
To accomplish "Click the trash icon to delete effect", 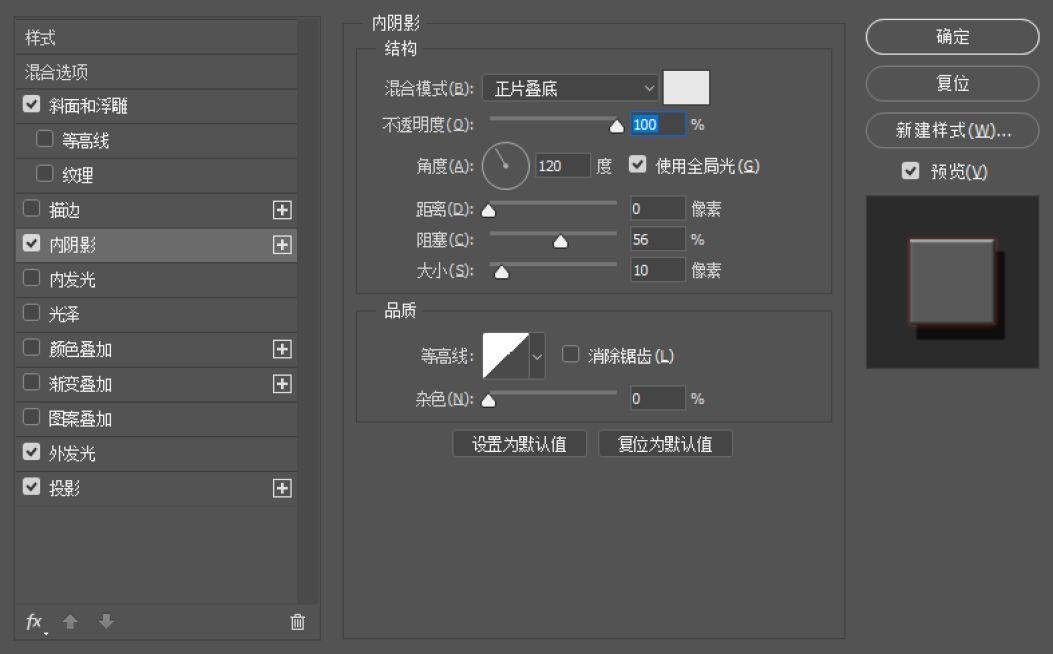I will [x=297, y=621].
